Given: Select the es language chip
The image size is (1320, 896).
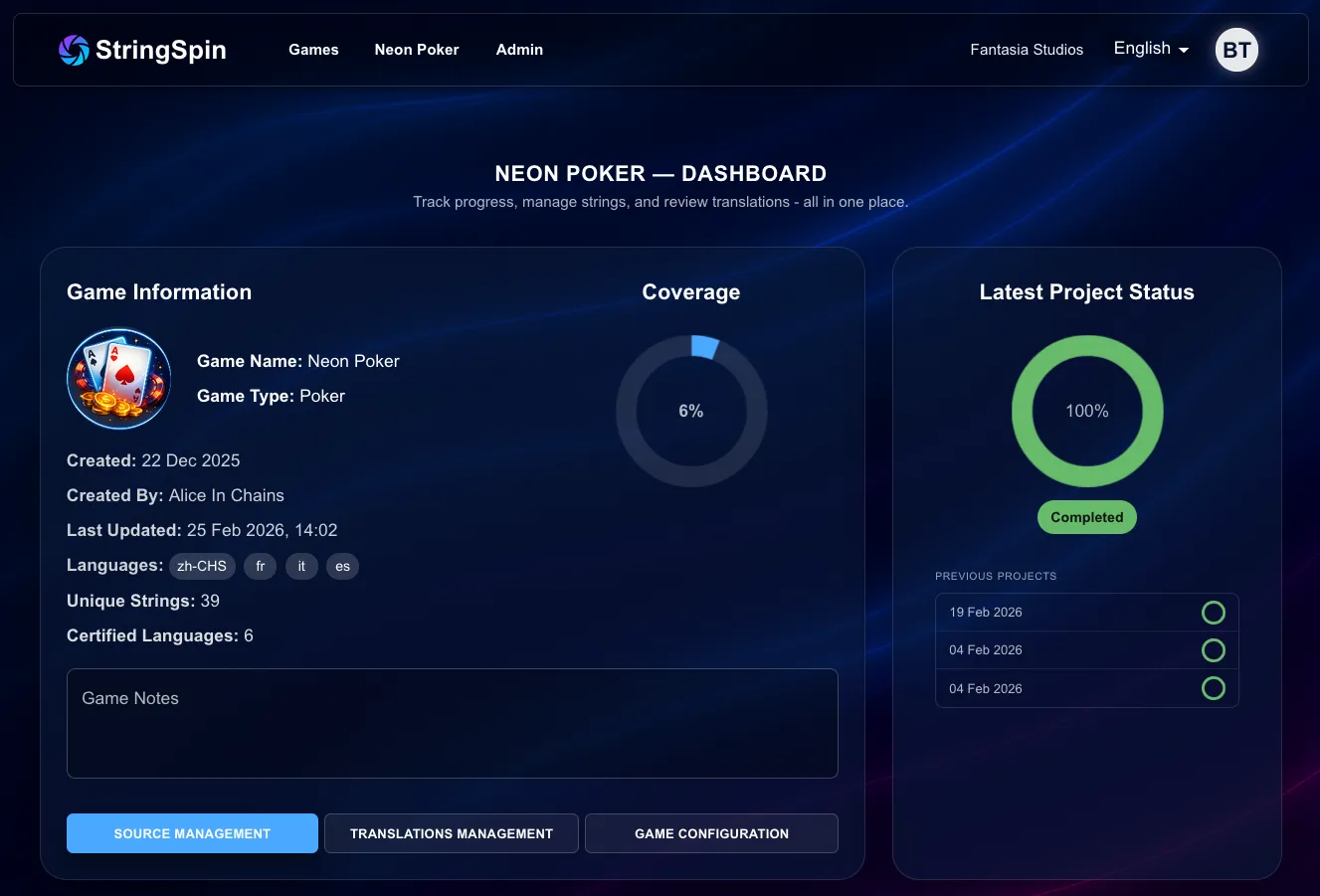Looking at the screenshot, I should point(342,566).
